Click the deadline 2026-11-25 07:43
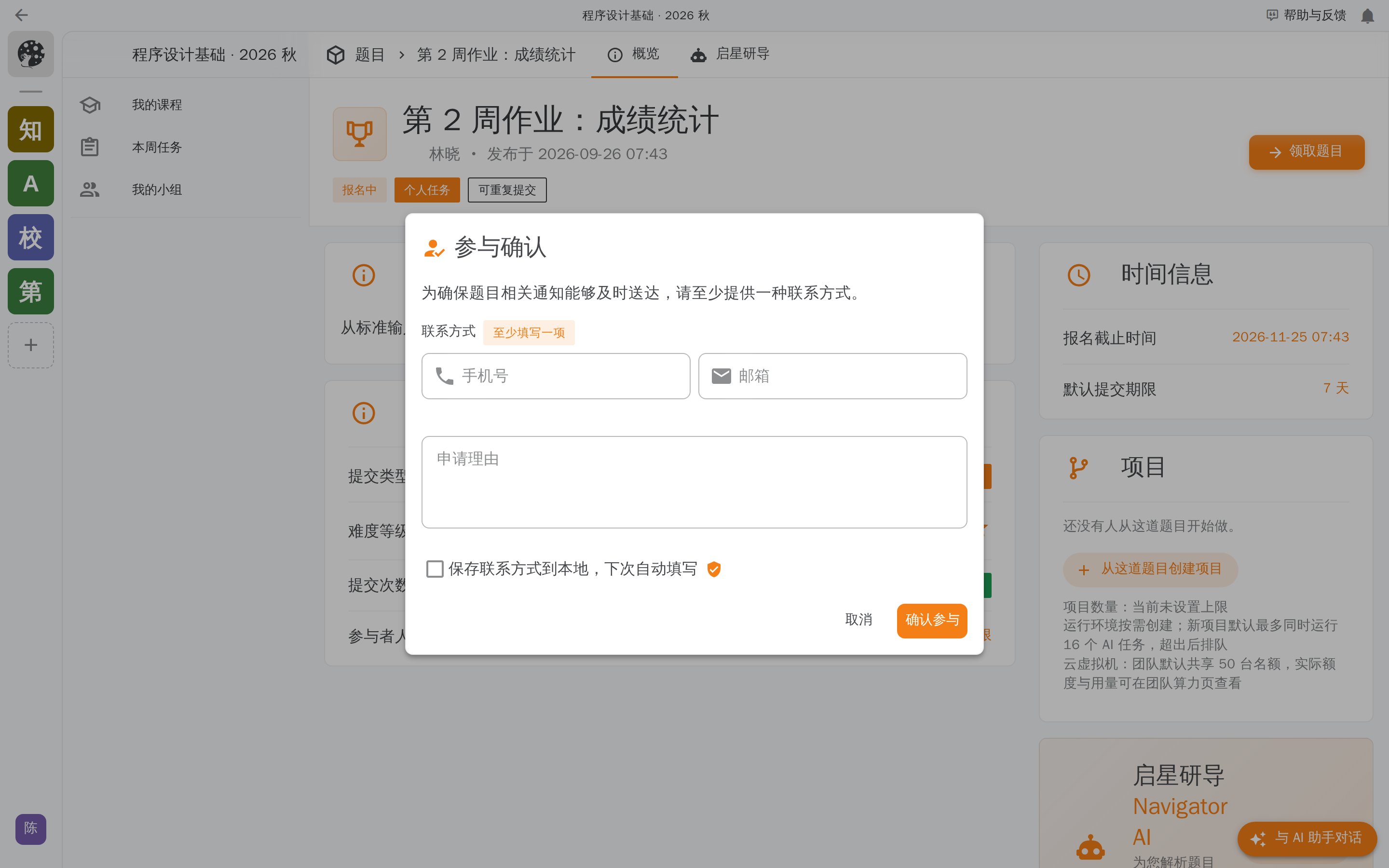1389x868 pixels. (x=1290, y=337)
